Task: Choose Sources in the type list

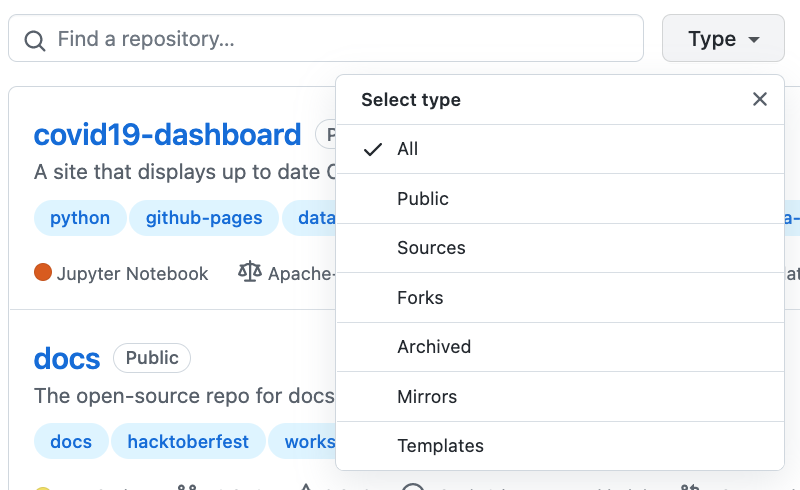Action: (560, 248)
